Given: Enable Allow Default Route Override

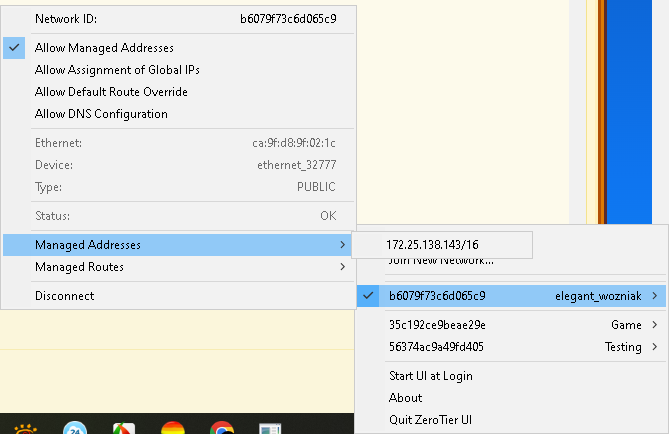Looking at the screenshot, I should tap(111, 92).
